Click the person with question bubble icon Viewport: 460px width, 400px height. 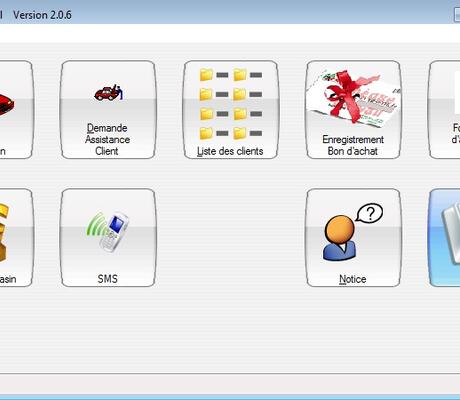coord(353,232)
